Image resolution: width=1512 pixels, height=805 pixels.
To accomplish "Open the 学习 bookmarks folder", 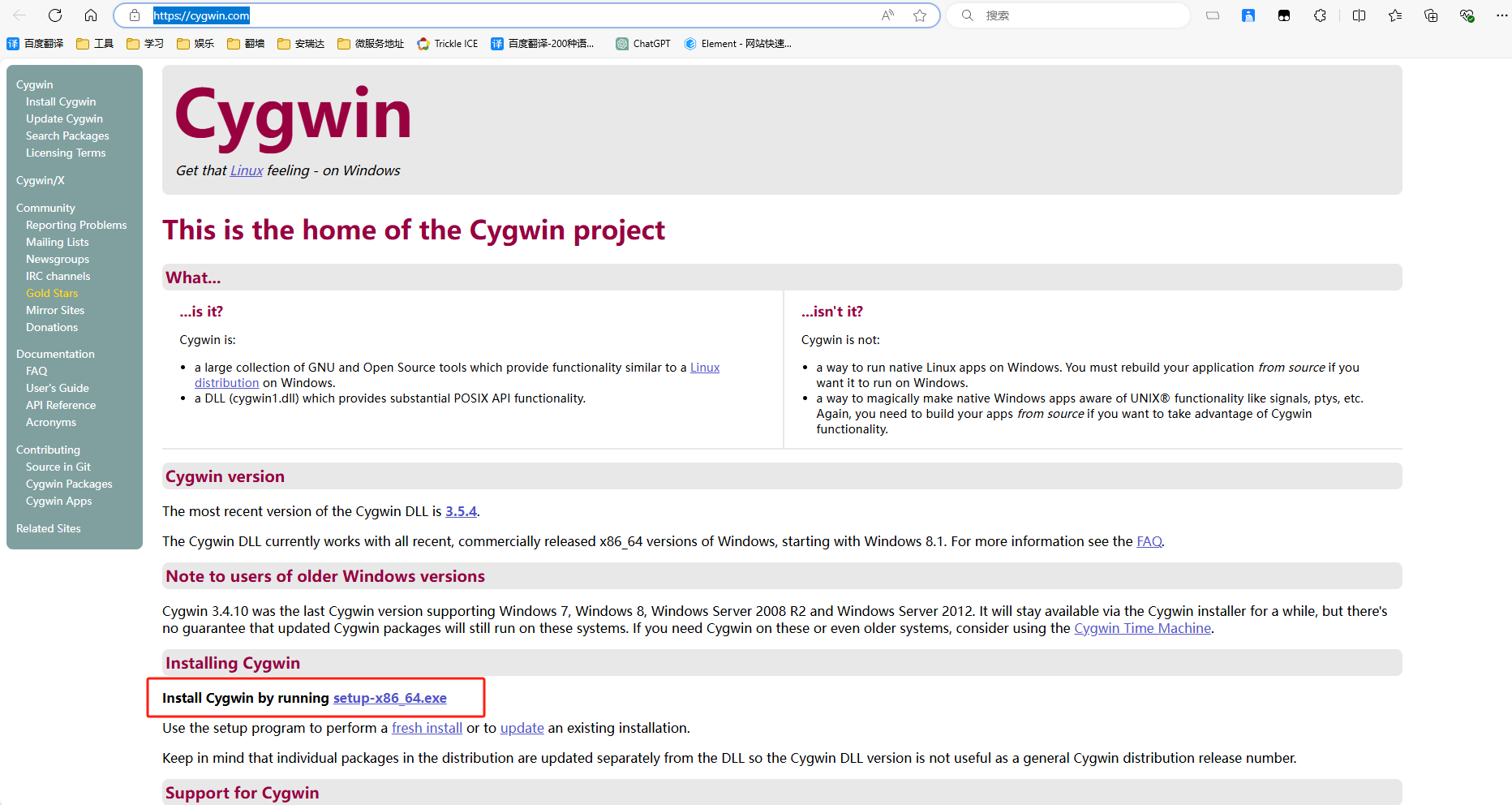I will [145, 44].
